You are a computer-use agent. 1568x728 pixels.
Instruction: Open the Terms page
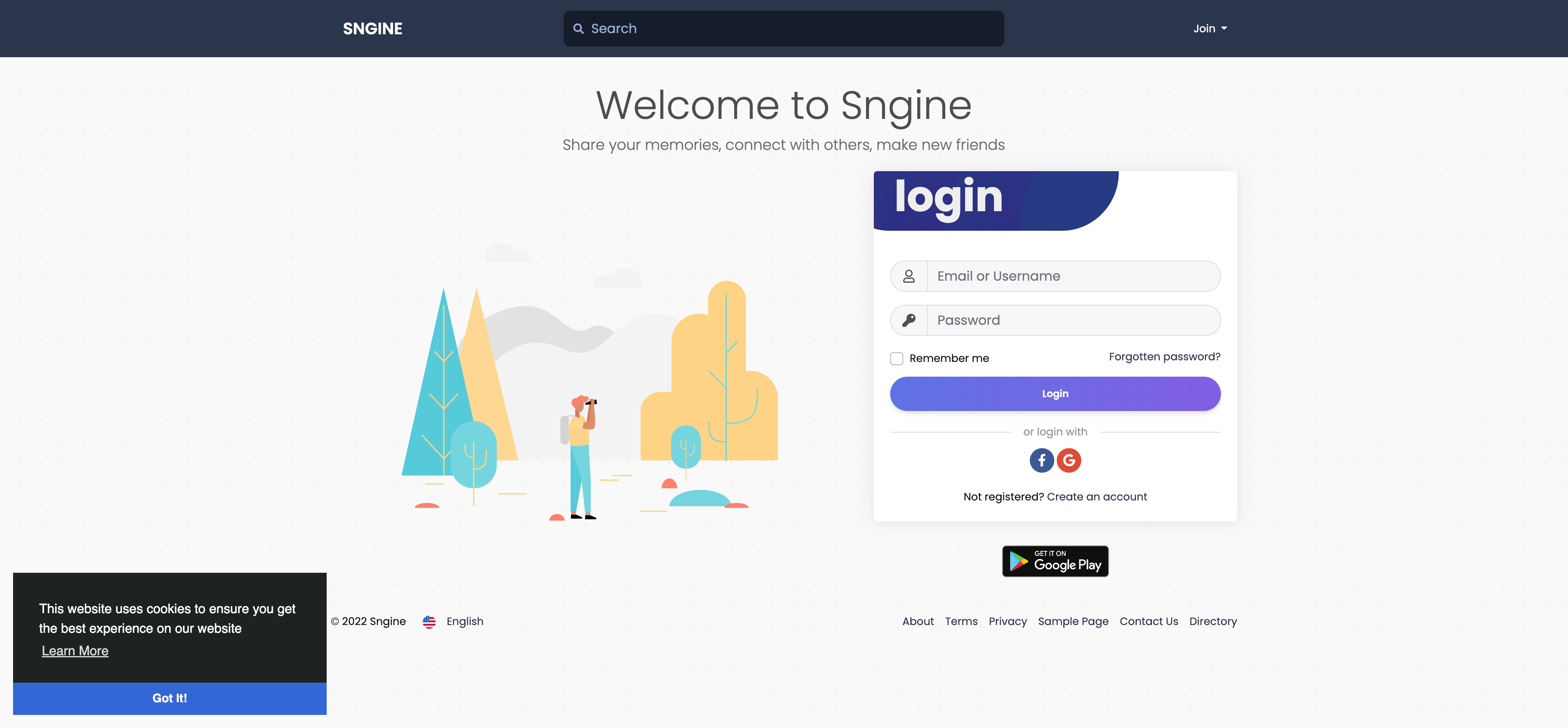(960, 621)
